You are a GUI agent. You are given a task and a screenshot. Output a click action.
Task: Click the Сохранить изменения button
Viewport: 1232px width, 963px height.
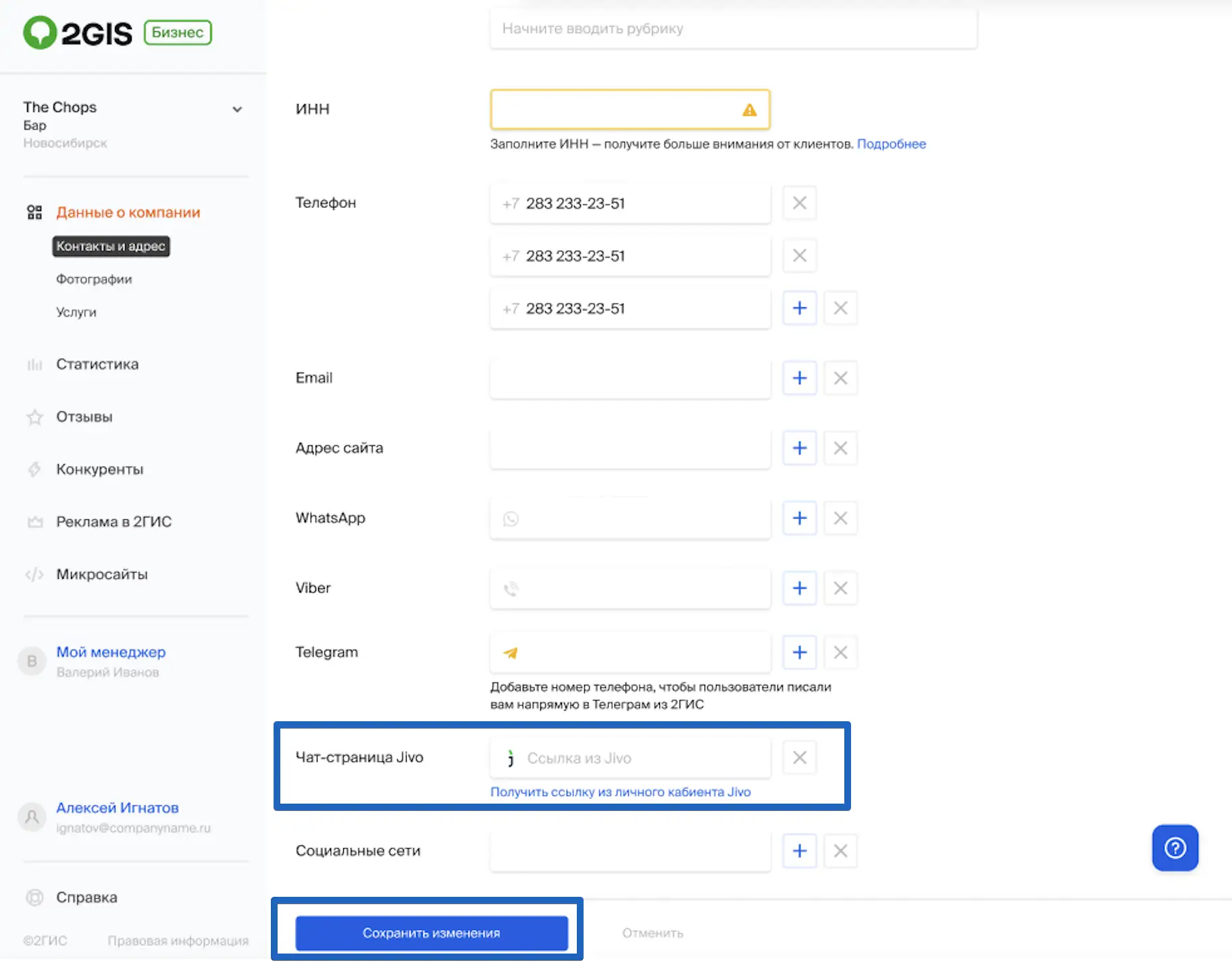tap(432, 933)
